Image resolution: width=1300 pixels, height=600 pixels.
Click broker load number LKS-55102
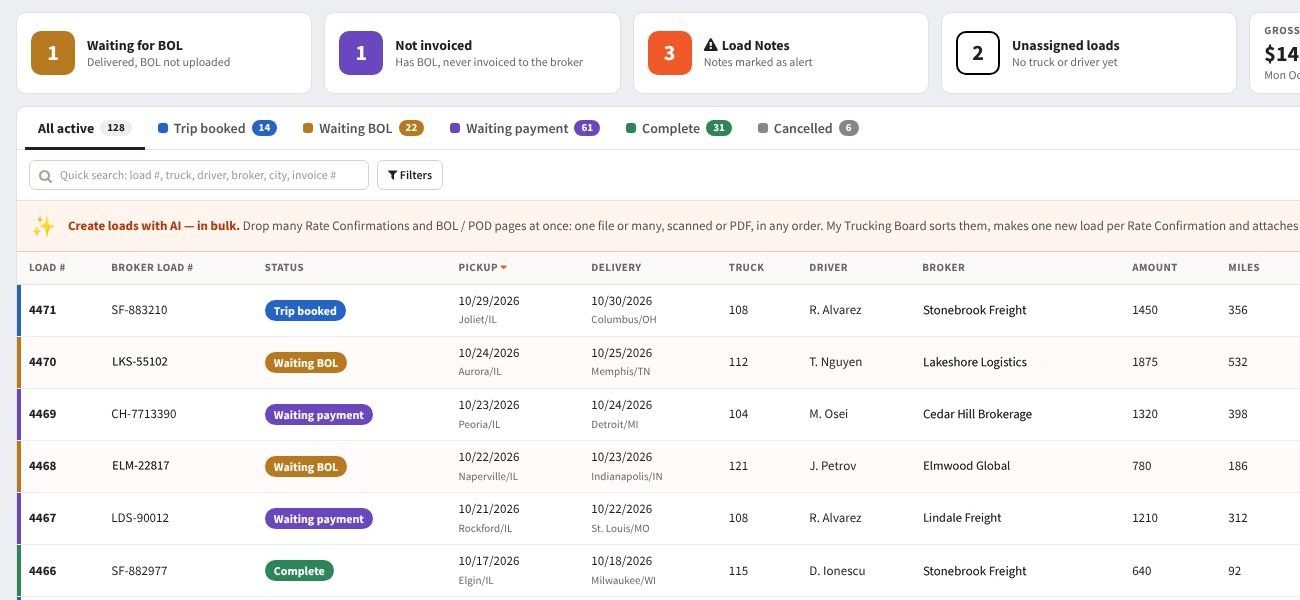pyautogui.click(x=140, y=362)
